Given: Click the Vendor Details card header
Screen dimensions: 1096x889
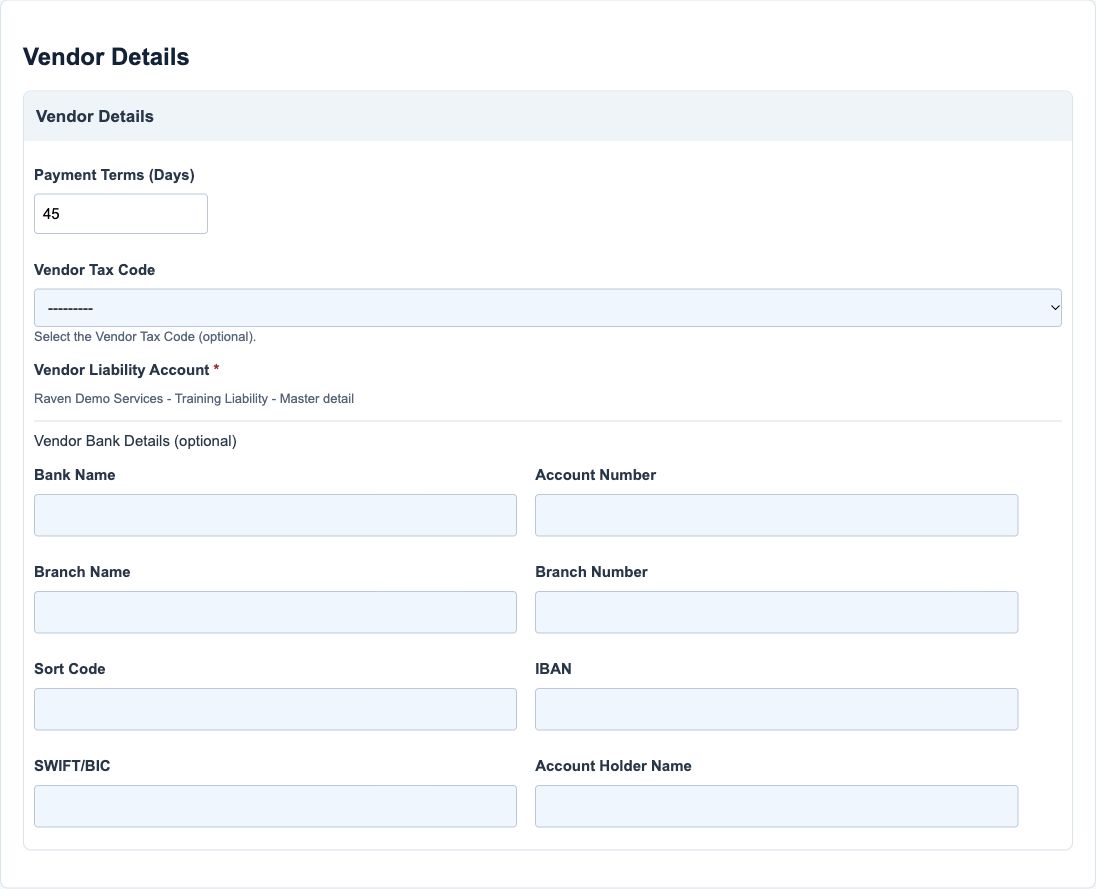Looking at the screenshot, I should [x=548, y=116].
